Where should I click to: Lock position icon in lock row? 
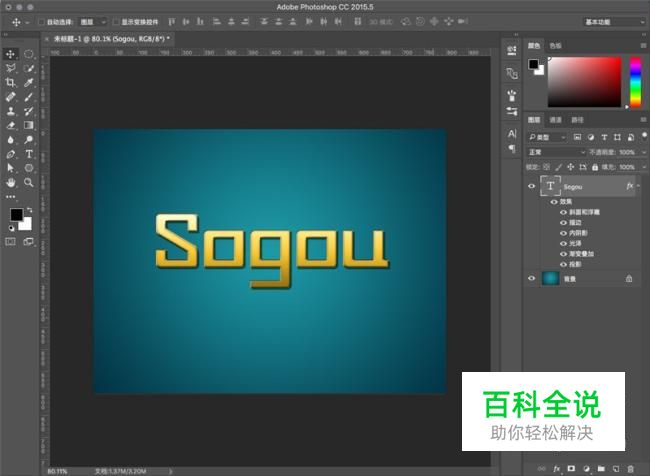[570, 167]
